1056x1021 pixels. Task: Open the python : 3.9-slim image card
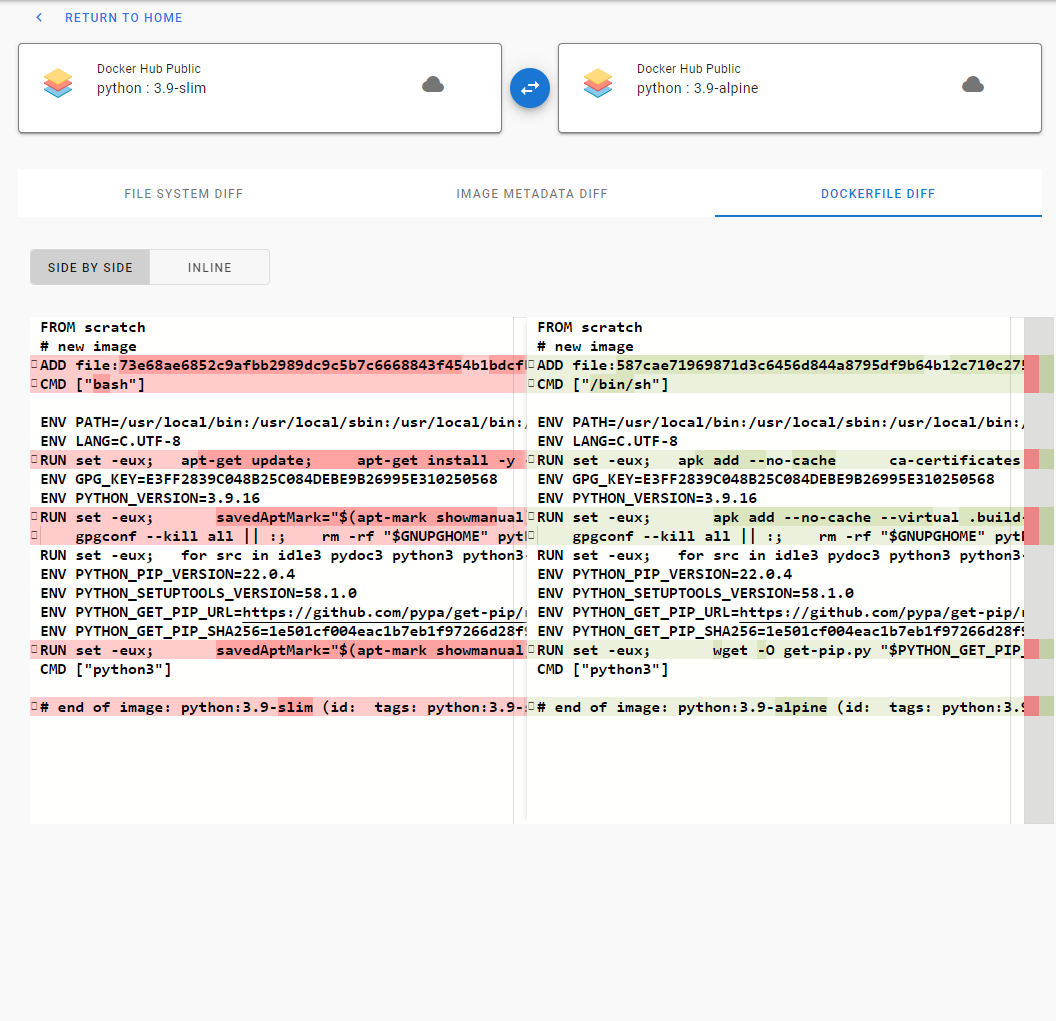[260, 88]
